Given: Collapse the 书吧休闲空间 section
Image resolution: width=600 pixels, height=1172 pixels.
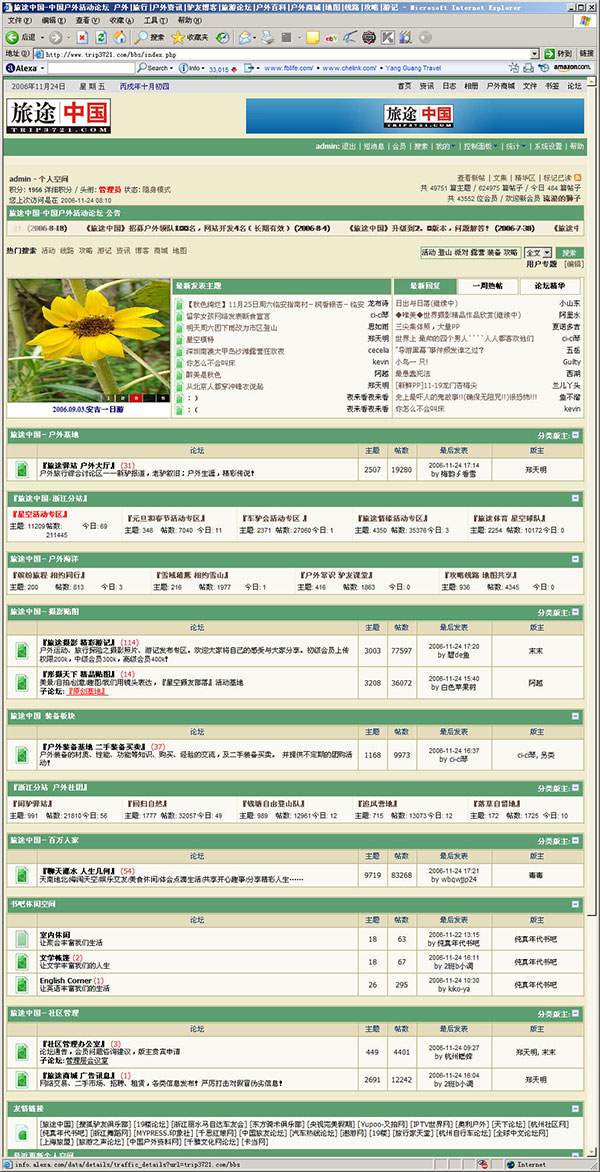Looking at the screenshot, I should [x=575, y=904].
